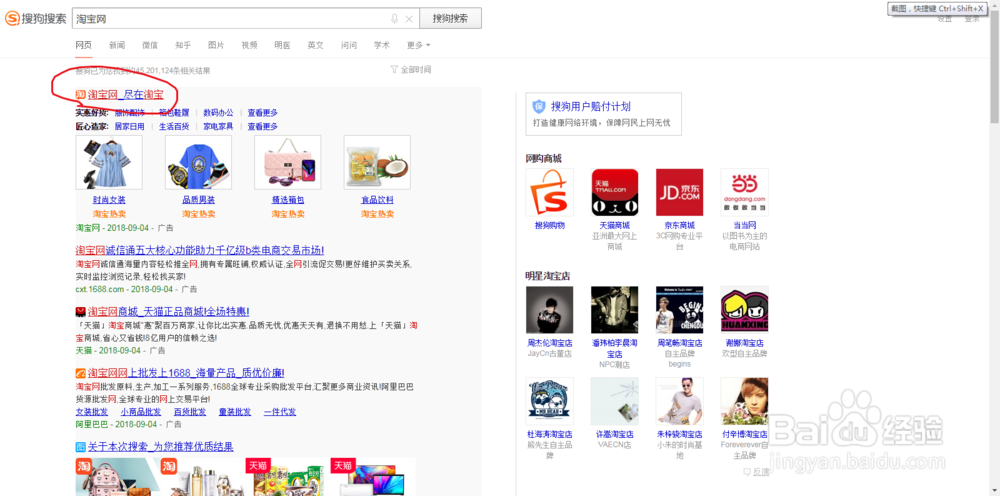Image resolution: width=1000 pixels, height=496 pixels.
Task: Switch to the 新闻 tab
Action: click(117, 45)
